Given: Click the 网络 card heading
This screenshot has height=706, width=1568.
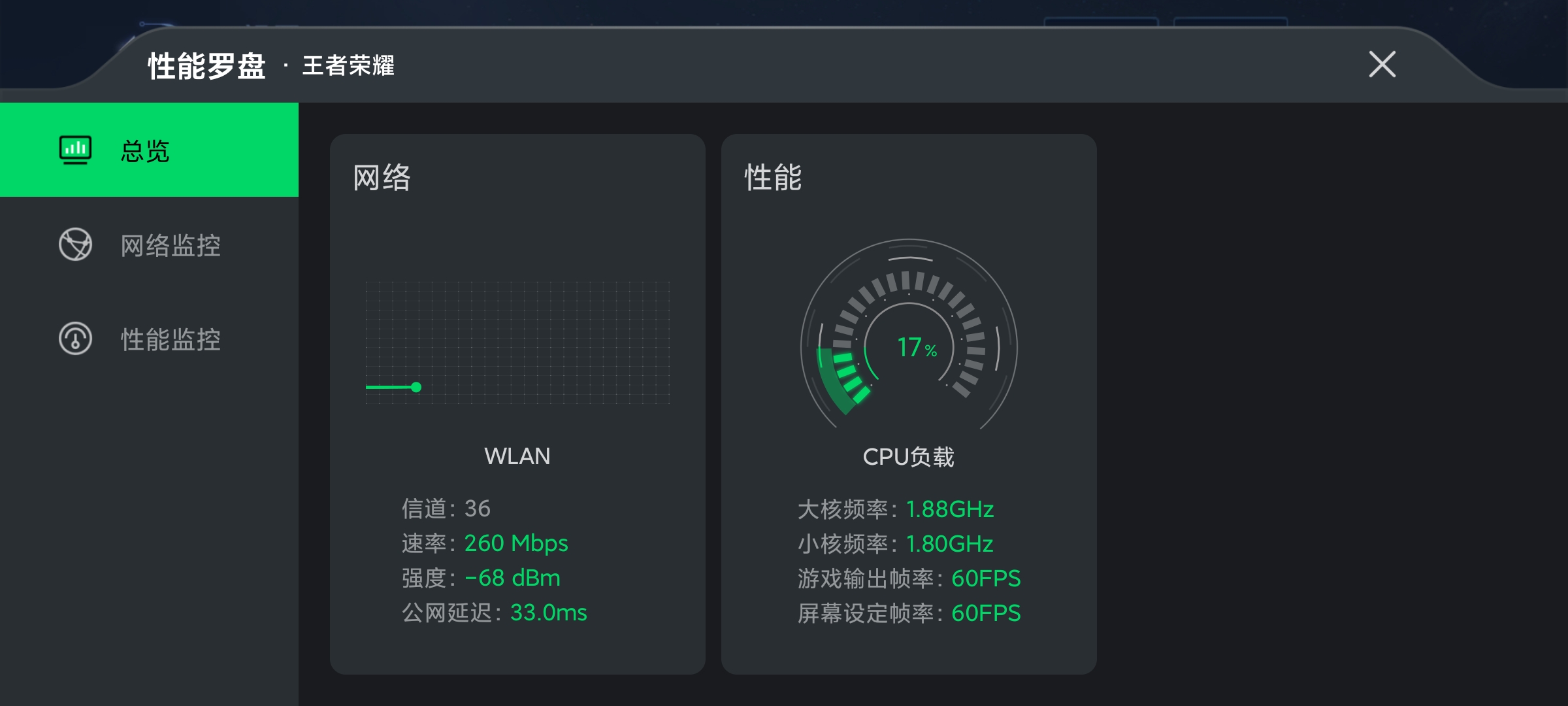Looking at the screenshot, I should click(x=382, y=177).
